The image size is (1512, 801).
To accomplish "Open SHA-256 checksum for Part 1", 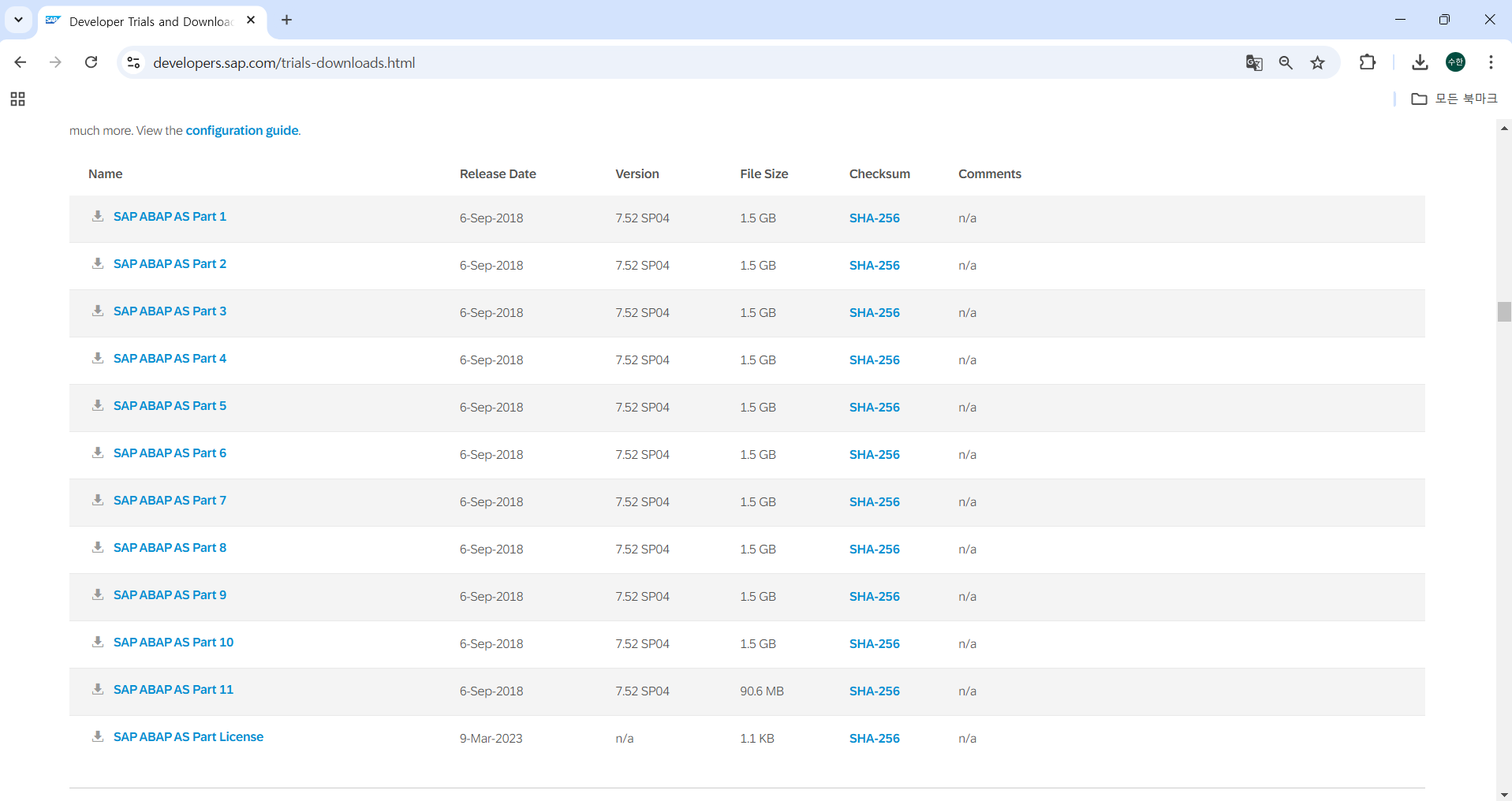I will pos(874,218).
